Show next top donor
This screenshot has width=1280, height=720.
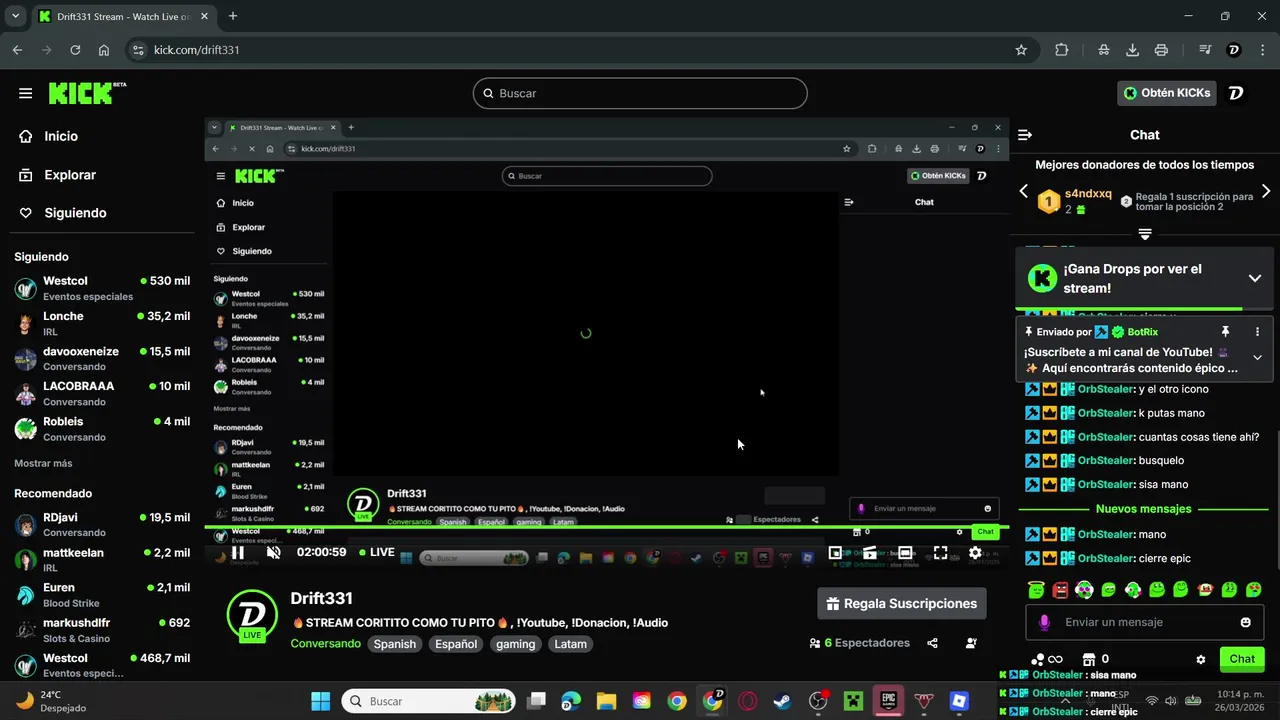coord(1265,191)
